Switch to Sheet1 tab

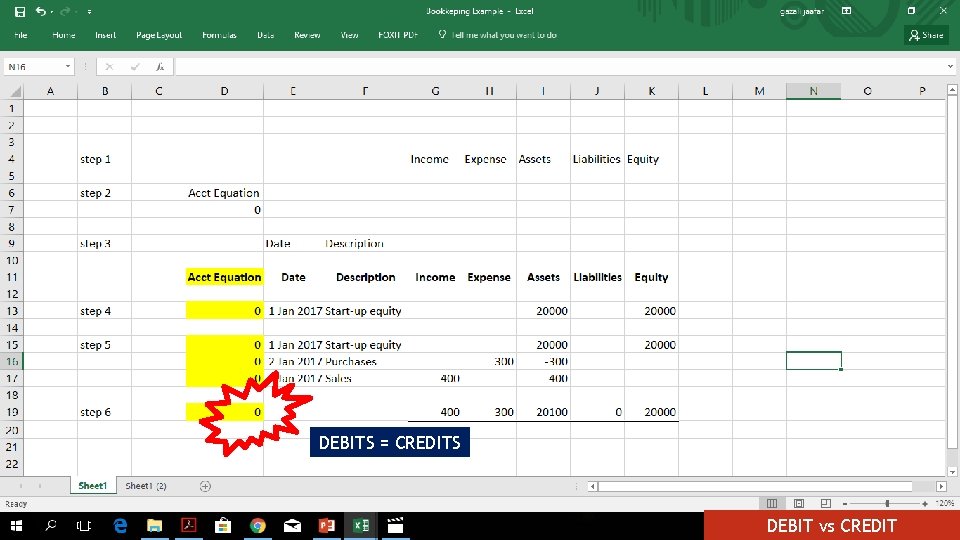tap(92, 486)
